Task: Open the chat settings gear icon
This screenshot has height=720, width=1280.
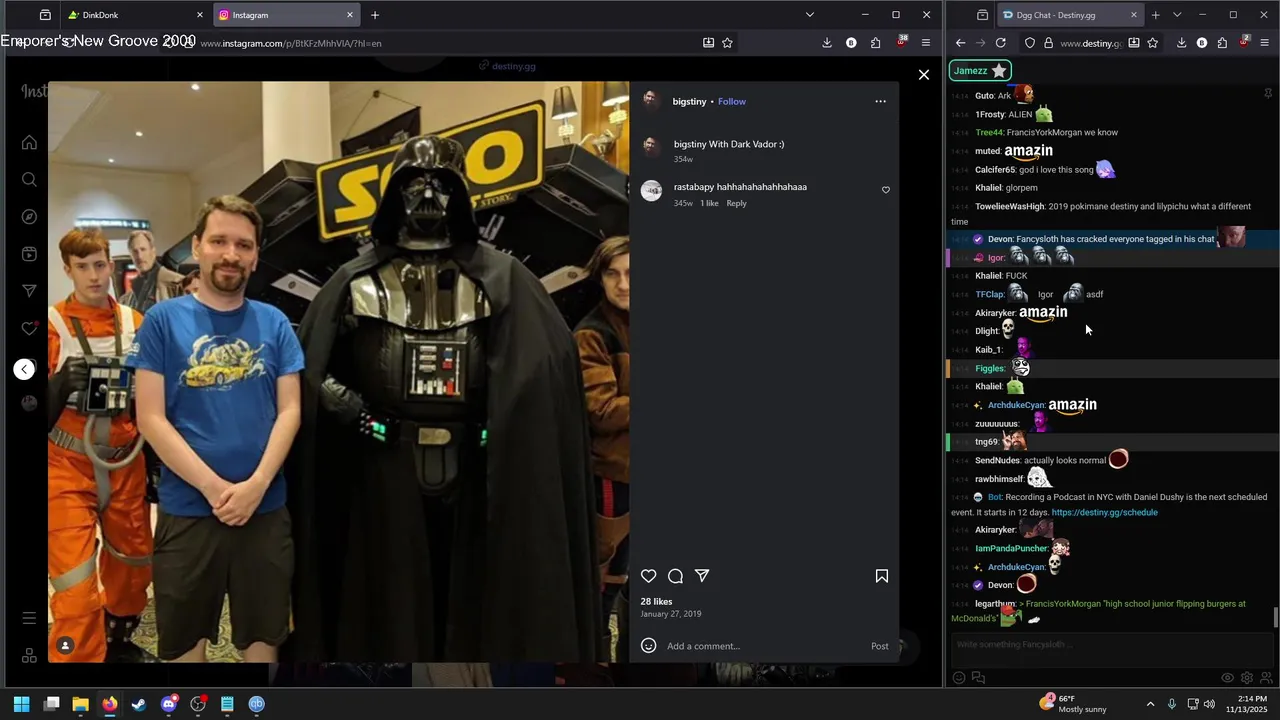Action: tap(1246, 678)
